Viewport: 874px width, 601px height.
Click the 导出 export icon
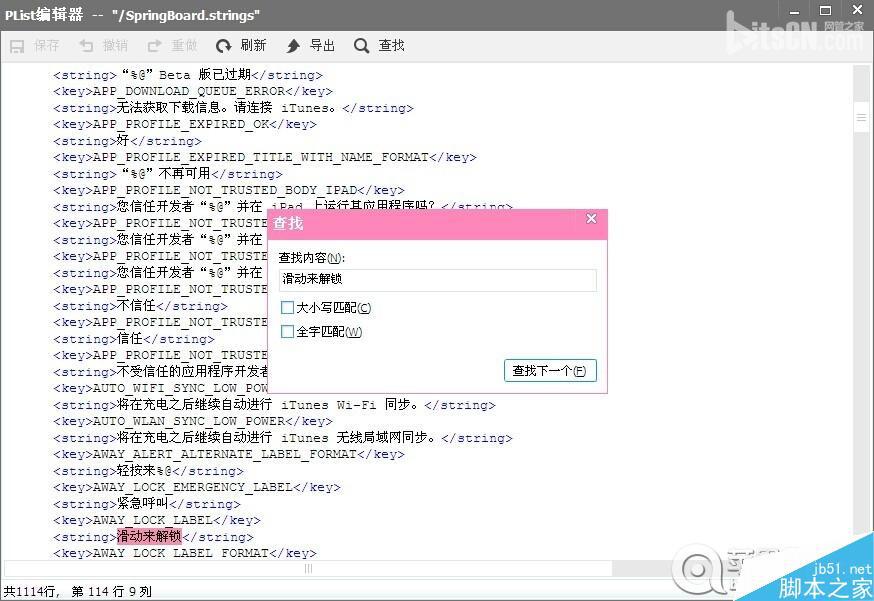coord(293,46)
